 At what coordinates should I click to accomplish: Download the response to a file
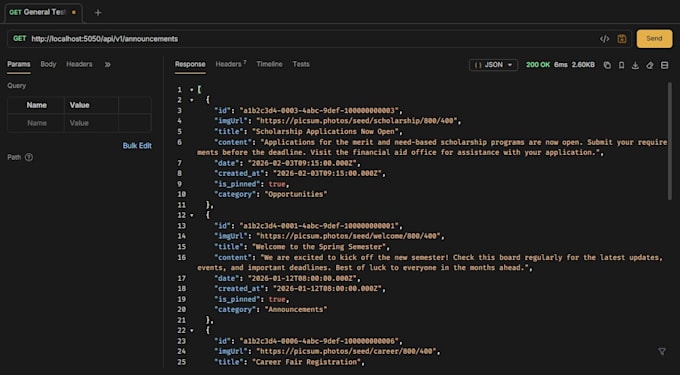coord(635,65)
